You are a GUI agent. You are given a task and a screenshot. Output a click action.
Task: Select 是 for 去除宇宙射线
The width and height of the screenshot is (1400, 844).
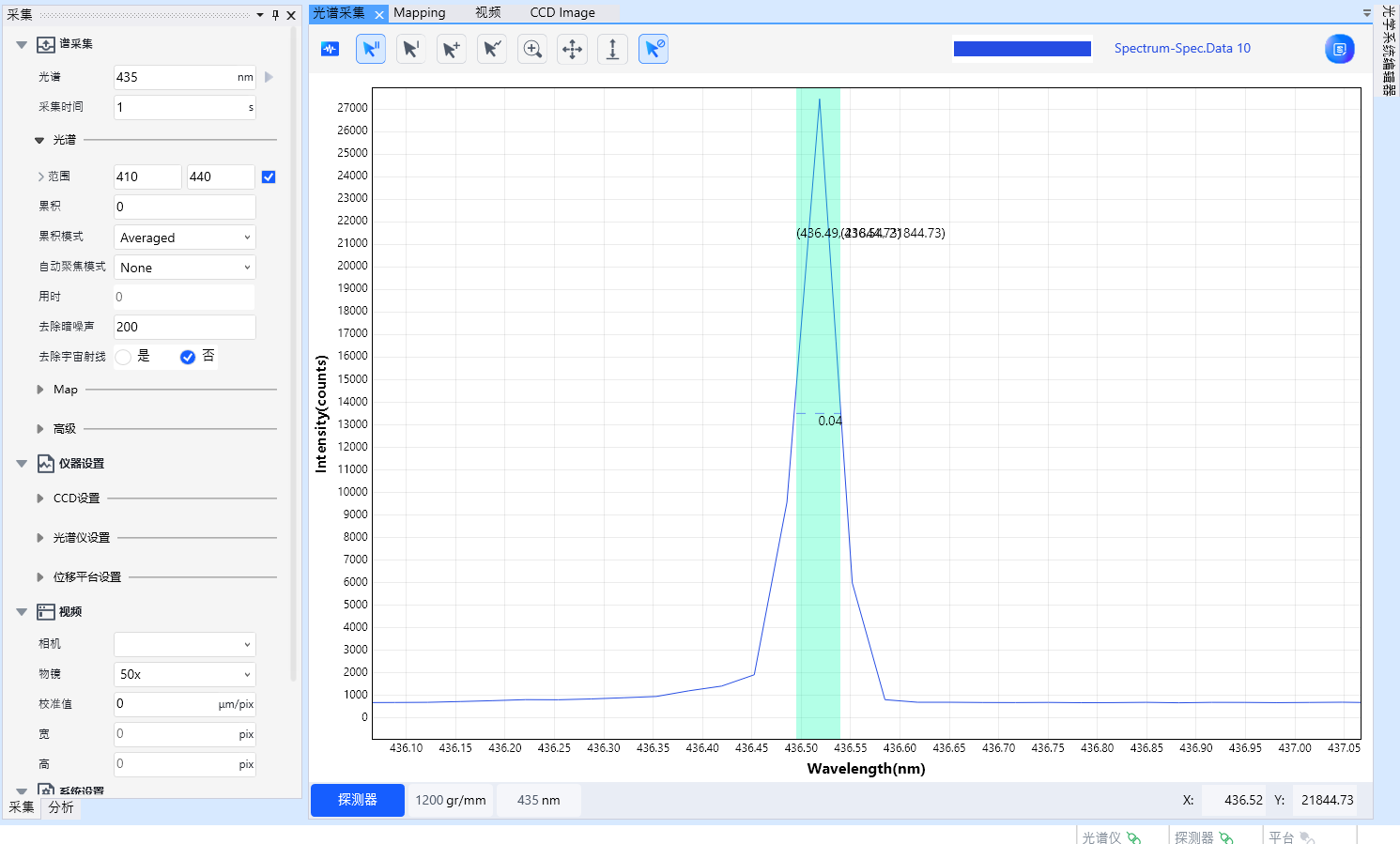[x=124, y=357]
